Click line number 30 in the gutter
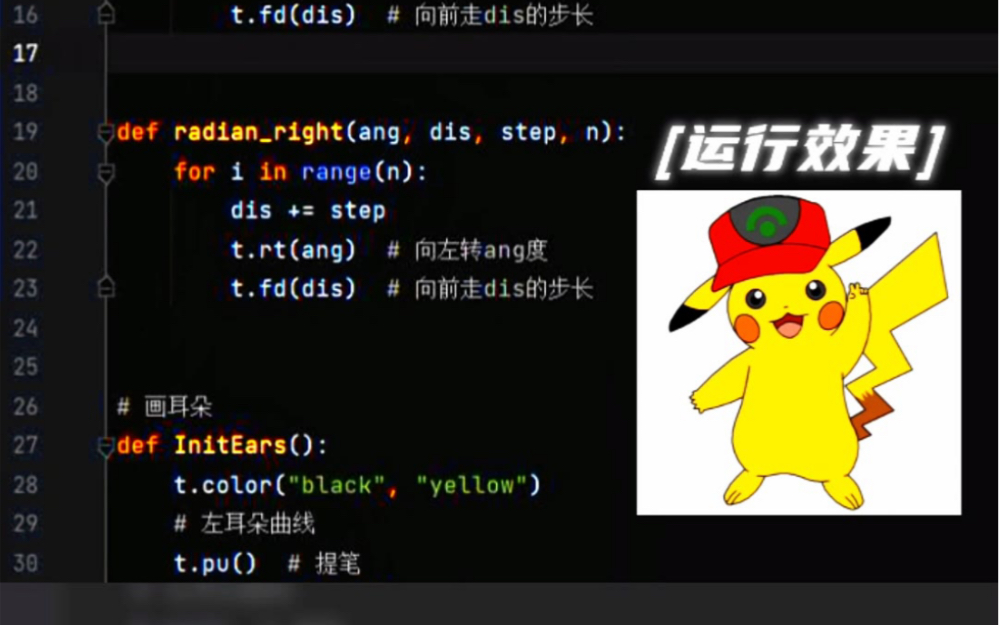999x625 pixels. (x=25, y=563)
